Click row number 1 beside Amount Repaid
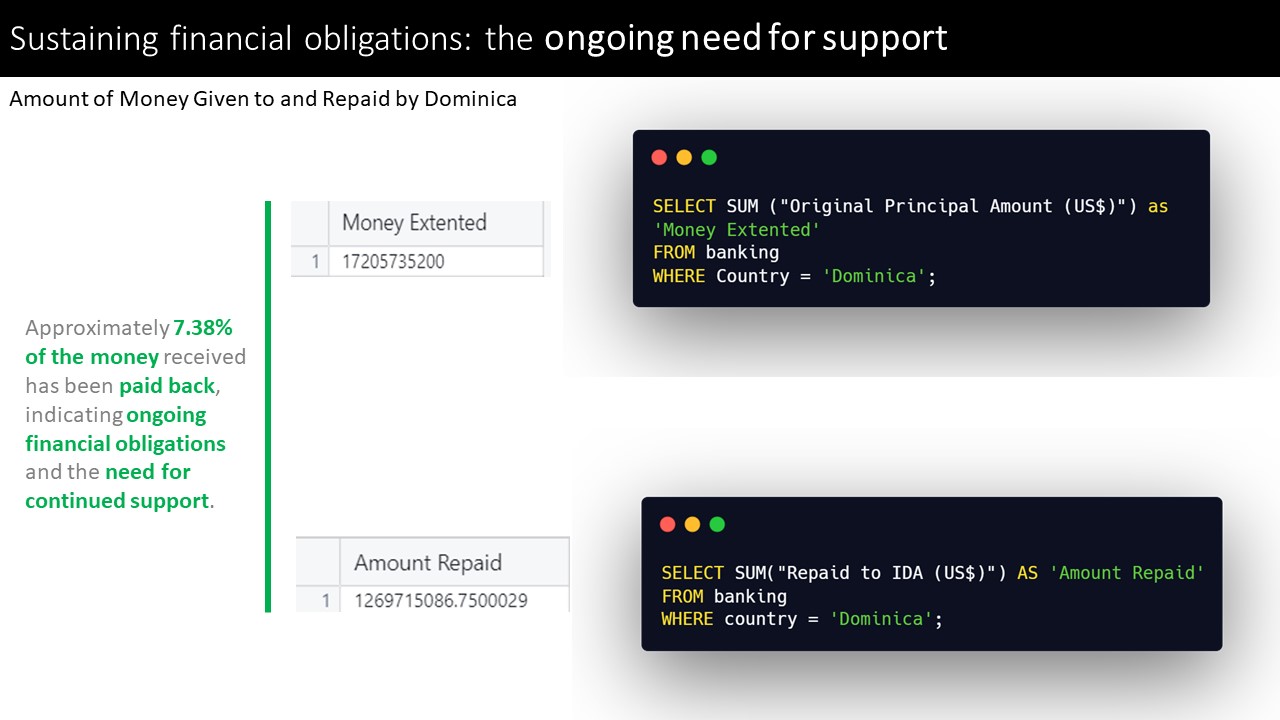This screenshot has height=720, width=1280. click(324, 601)
